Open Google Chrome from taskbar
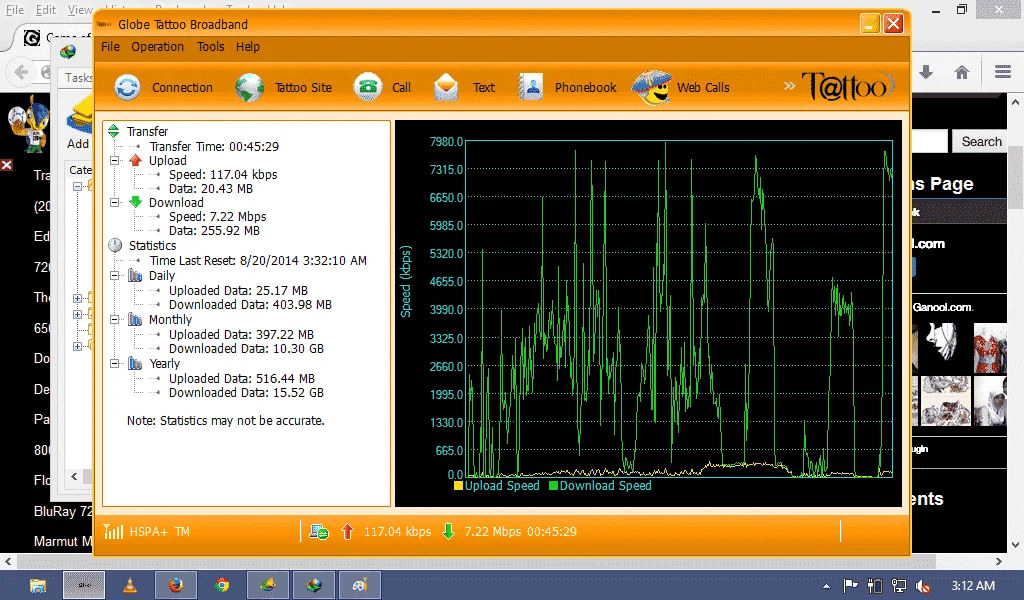Screen dimensions: 1024x600 [x=222, y=585]
